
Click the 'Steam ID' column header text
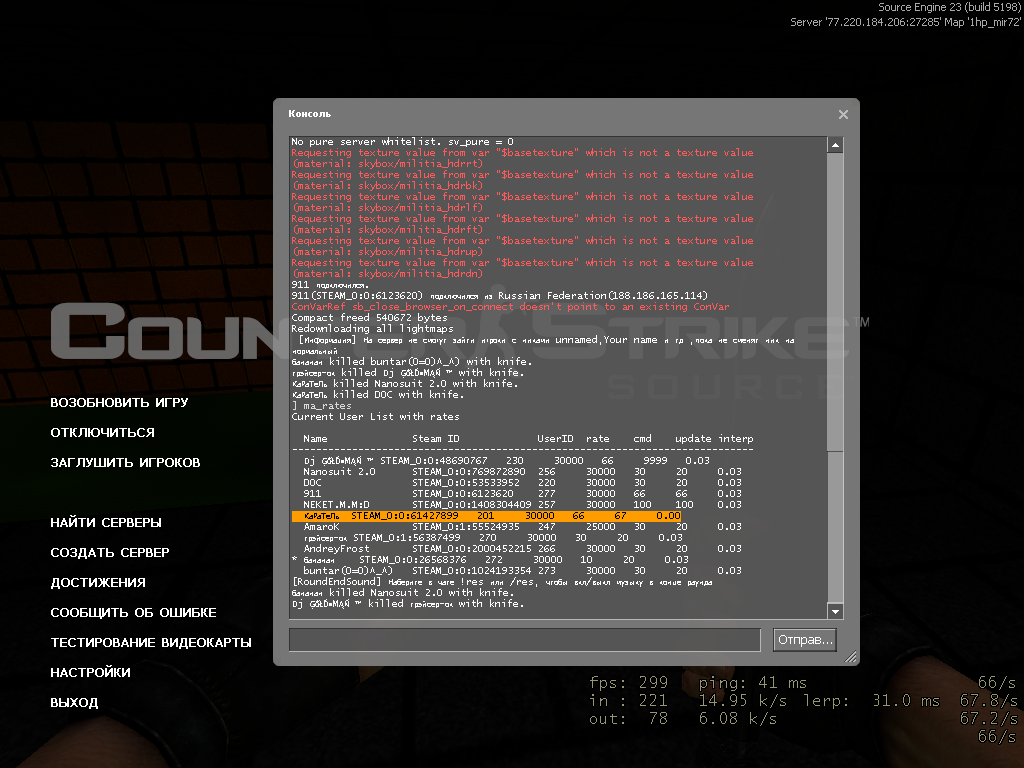436,439
